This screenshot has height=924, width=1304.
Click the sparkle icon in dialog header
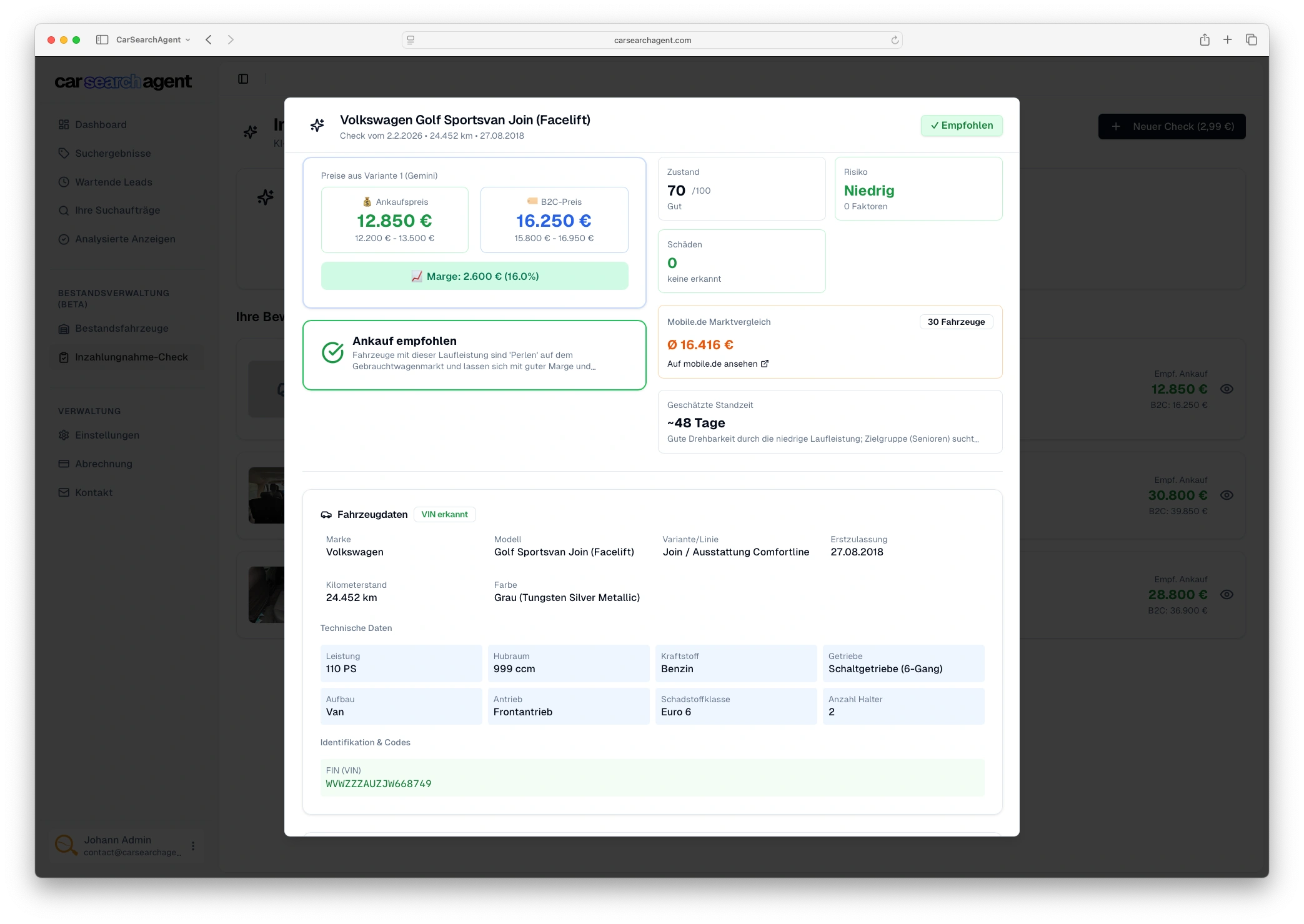(x=317, y=126)
